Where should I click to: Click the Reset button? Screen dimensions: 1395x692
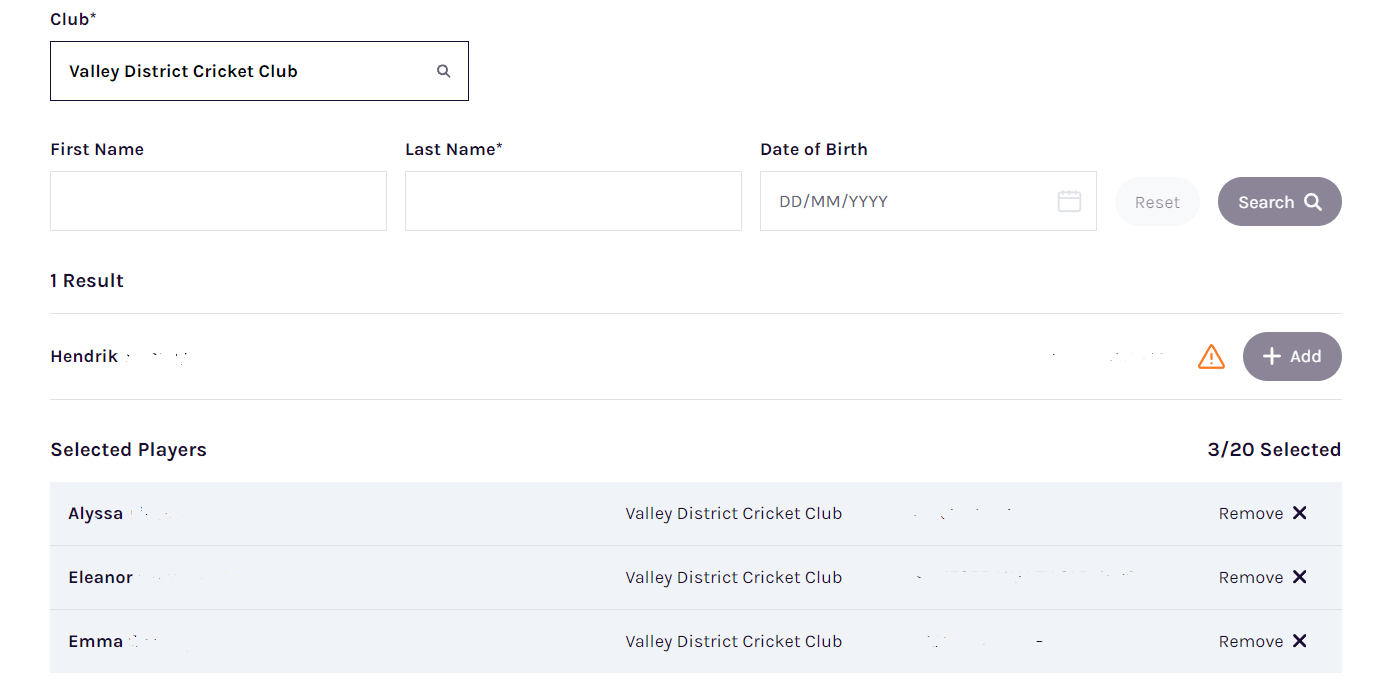(x=1157, y=202)
